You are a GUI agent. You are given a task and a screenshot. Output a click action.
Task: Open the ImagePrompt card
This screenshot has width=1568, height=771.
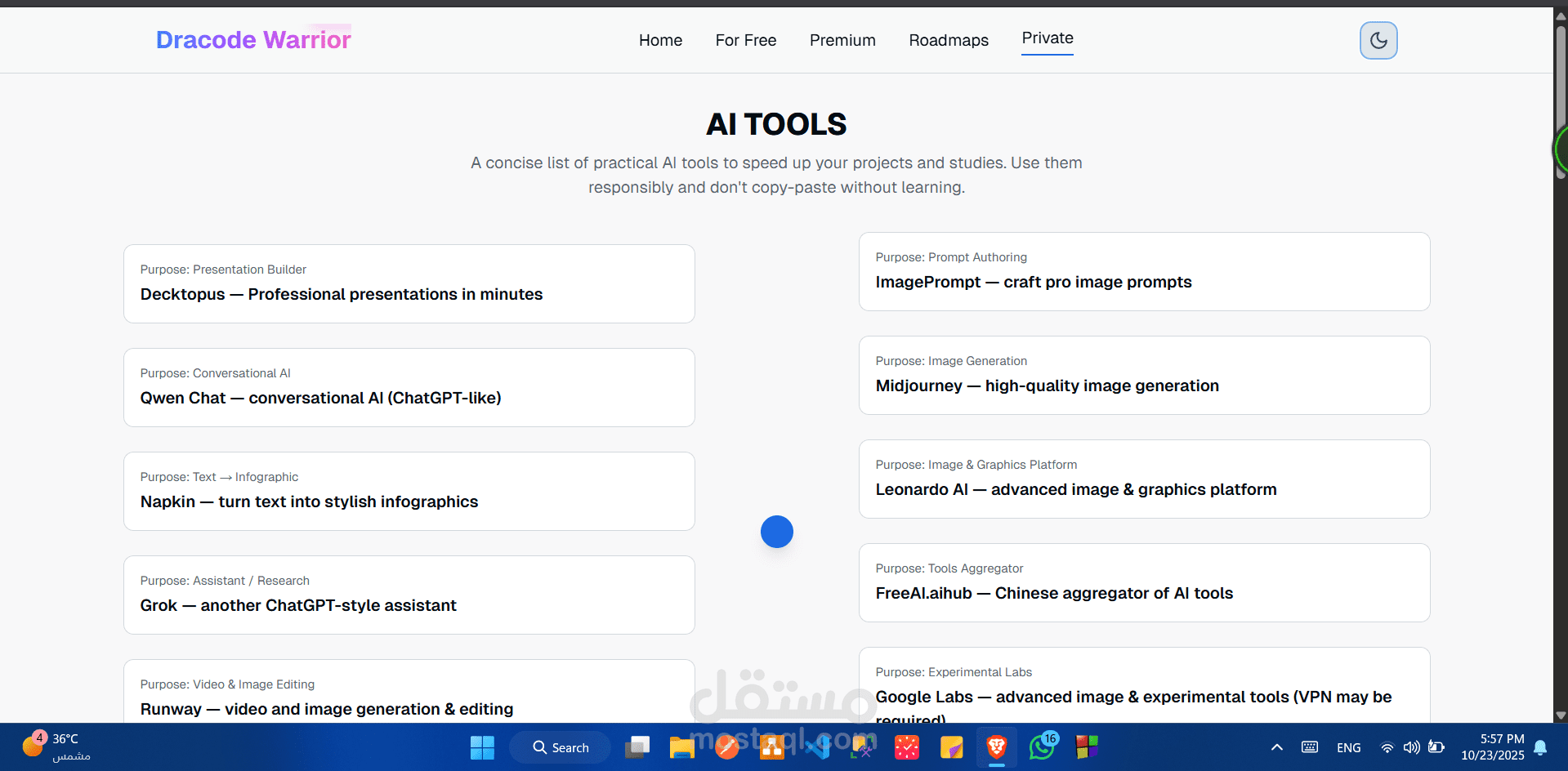(1145, 271)
